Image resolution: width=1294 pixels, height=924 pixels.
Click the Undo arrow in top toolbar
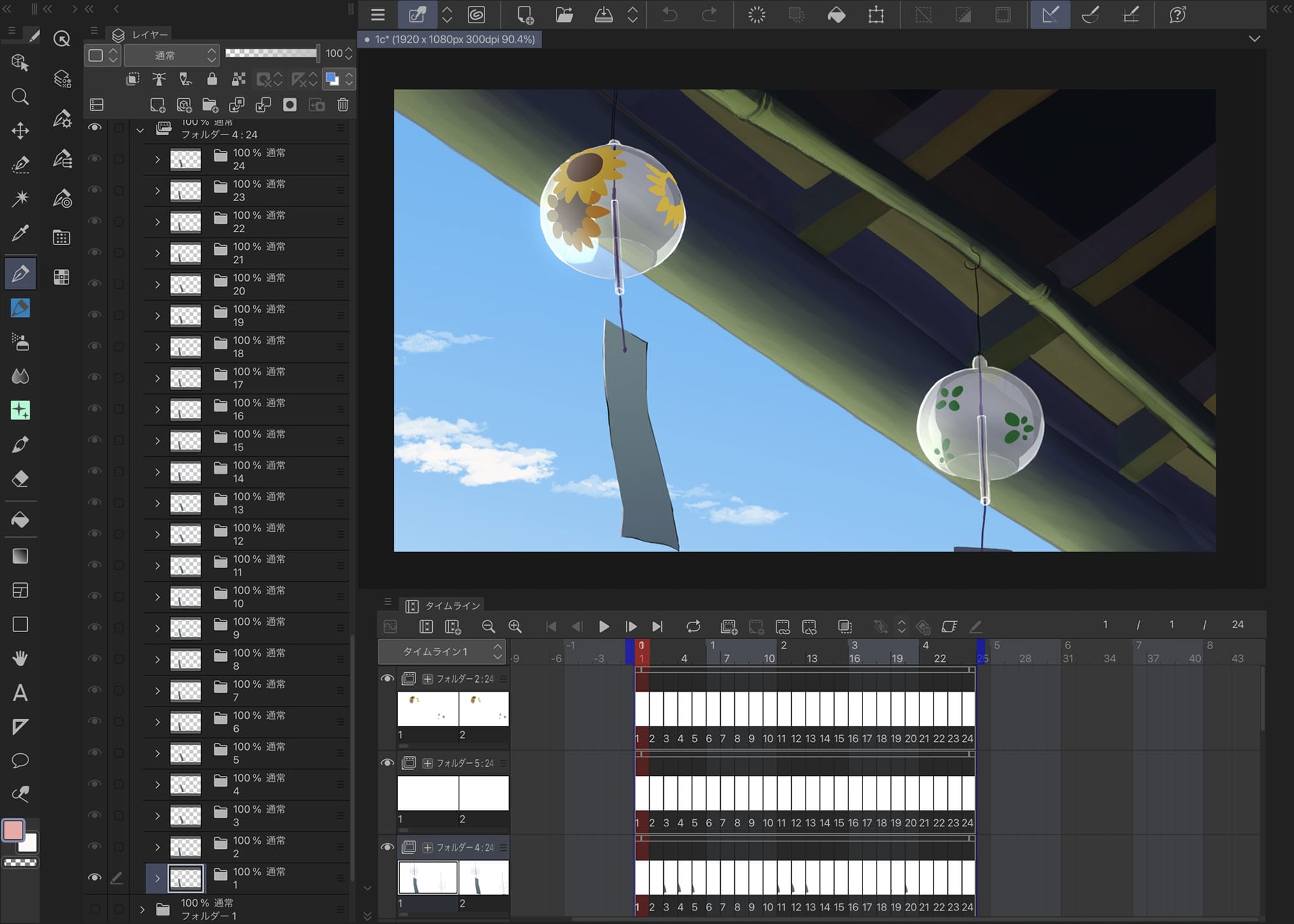pos(670,15)
